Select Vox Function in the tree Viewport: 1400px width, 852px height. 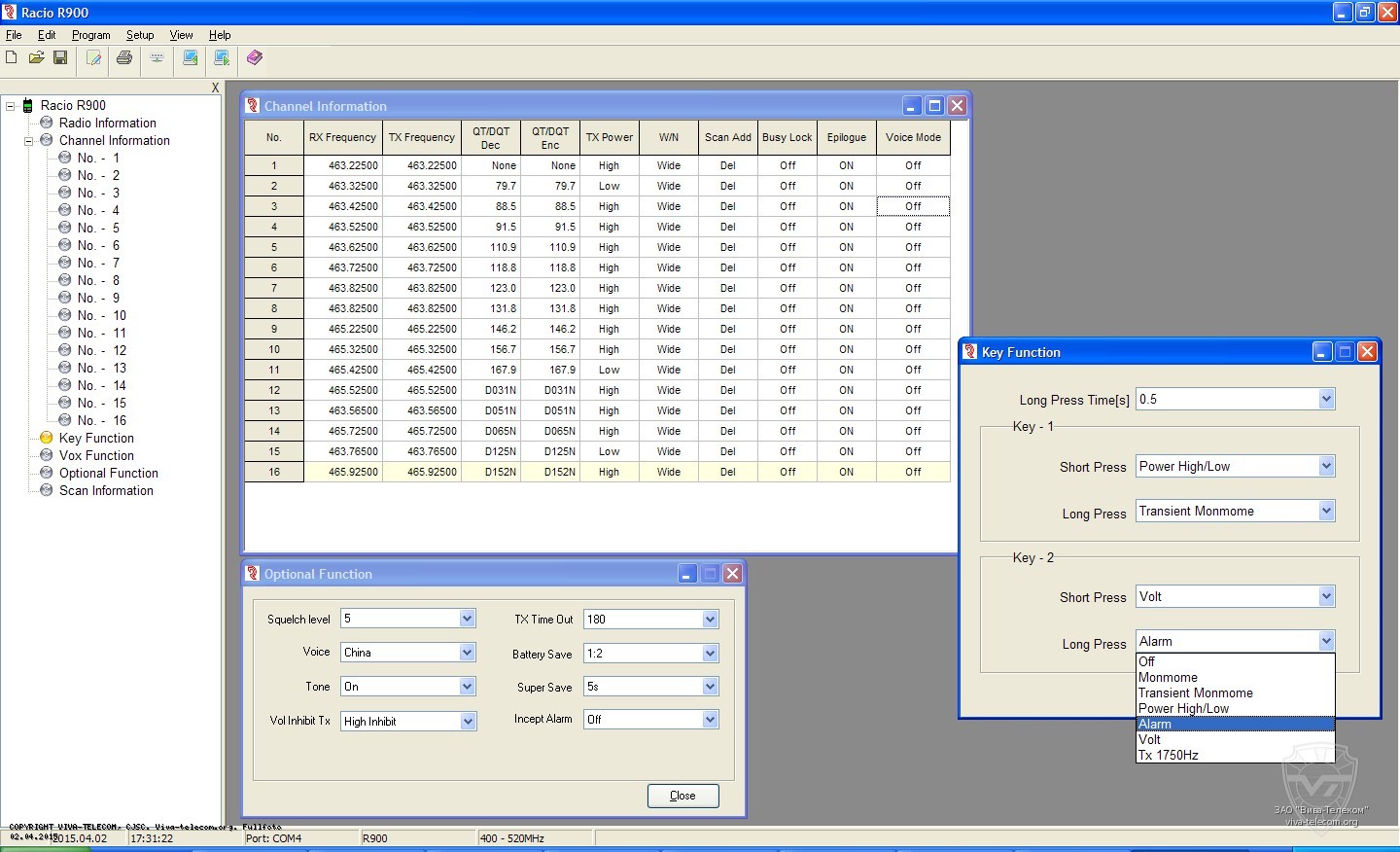tap(96, 455)
